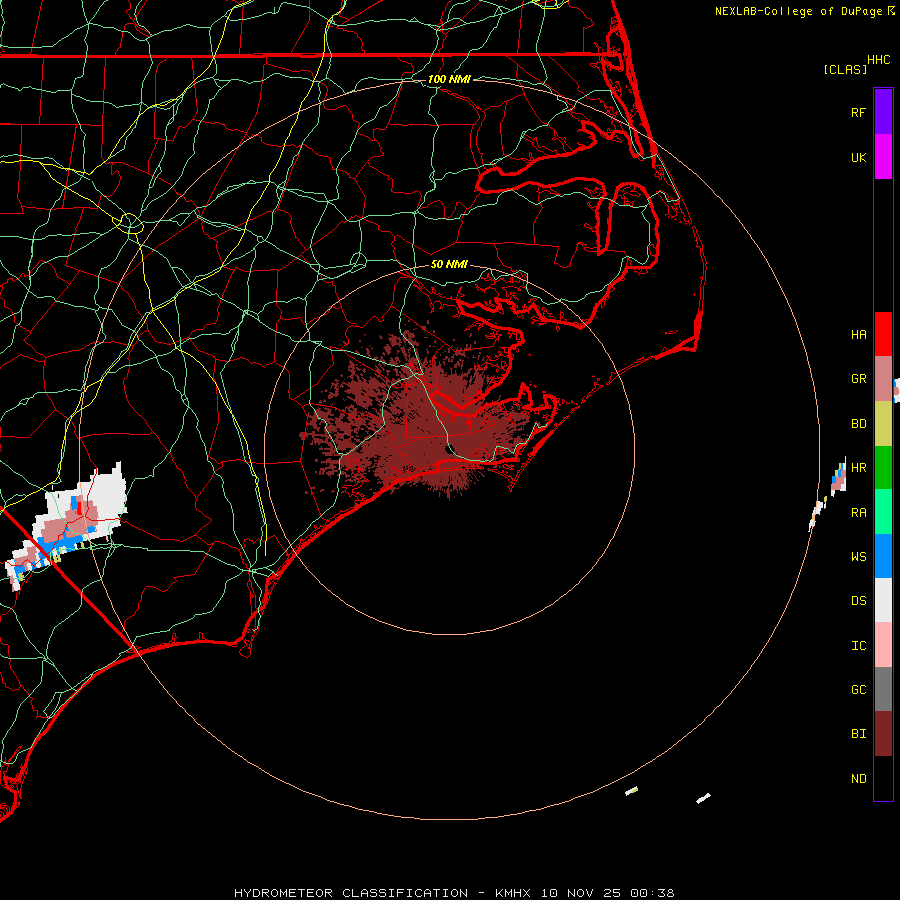Click the HA legend label
The height and width of the screenshot is (900, 900).
(x=858, y=334)
